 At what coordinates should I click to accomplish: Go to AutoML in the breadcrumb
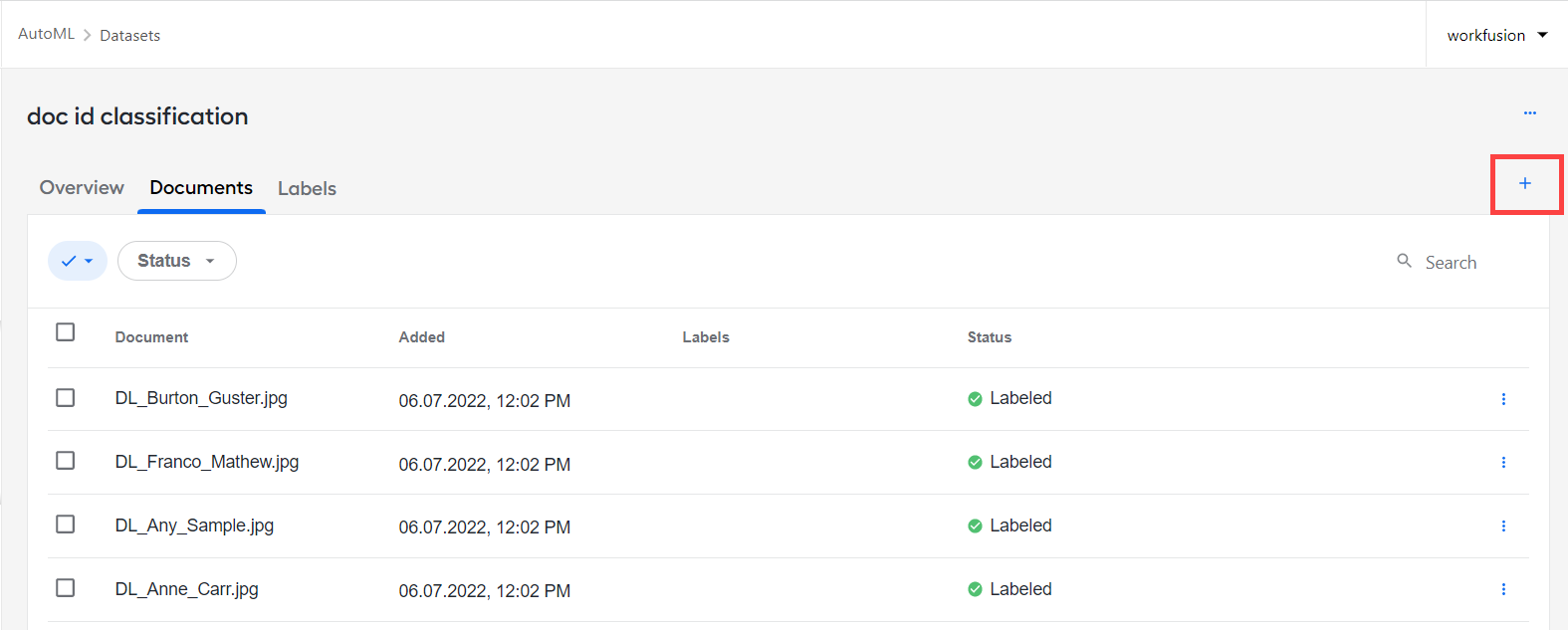point(46,34)
